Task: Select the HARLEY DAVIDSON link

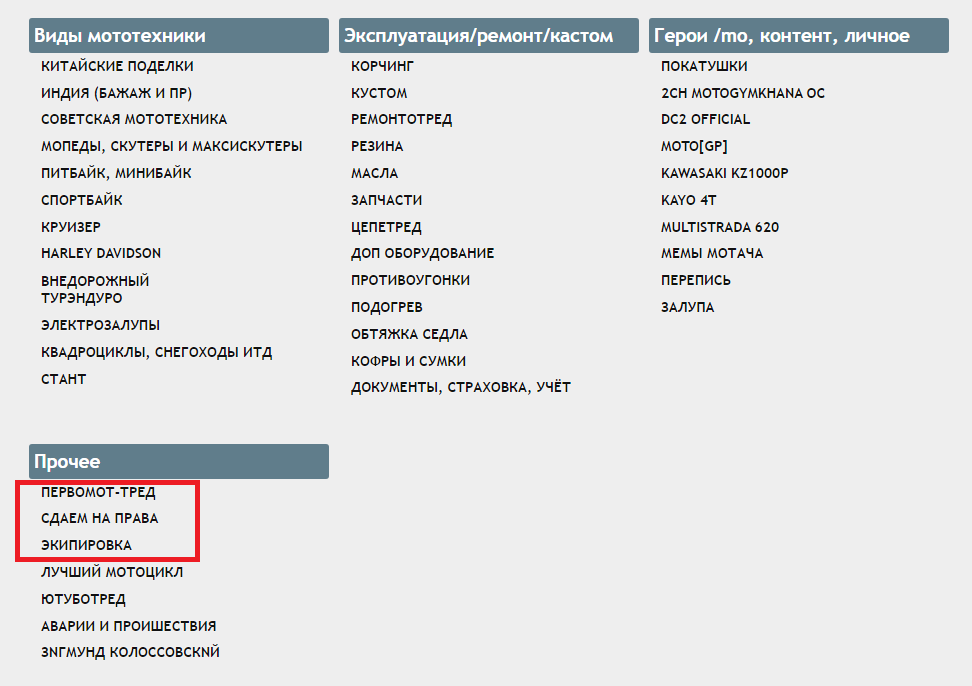Action: pyautogui.click(x=101, y=254)
